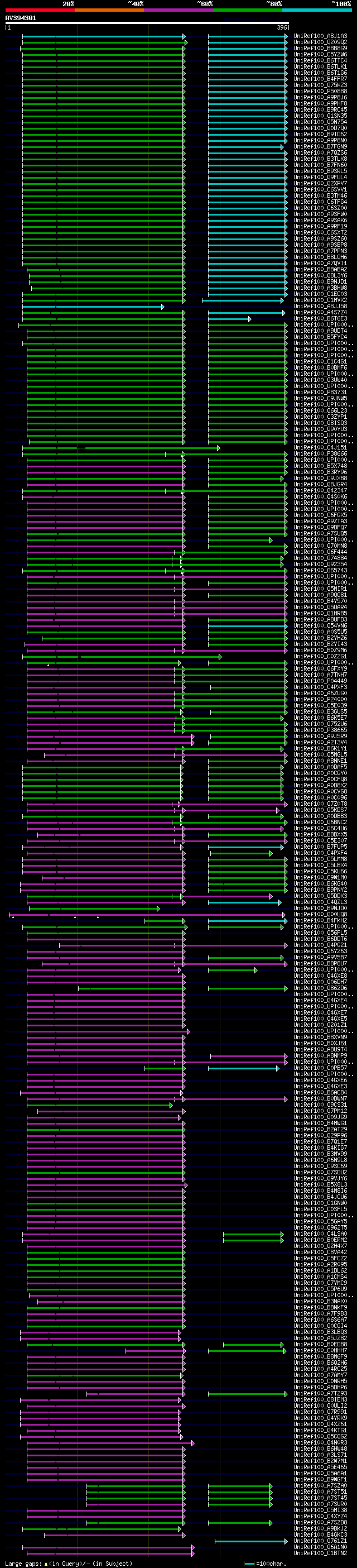Screen dimensions: 357x1568
Task: Click the UniRef100_P38666 label
Action: [321, 453]
